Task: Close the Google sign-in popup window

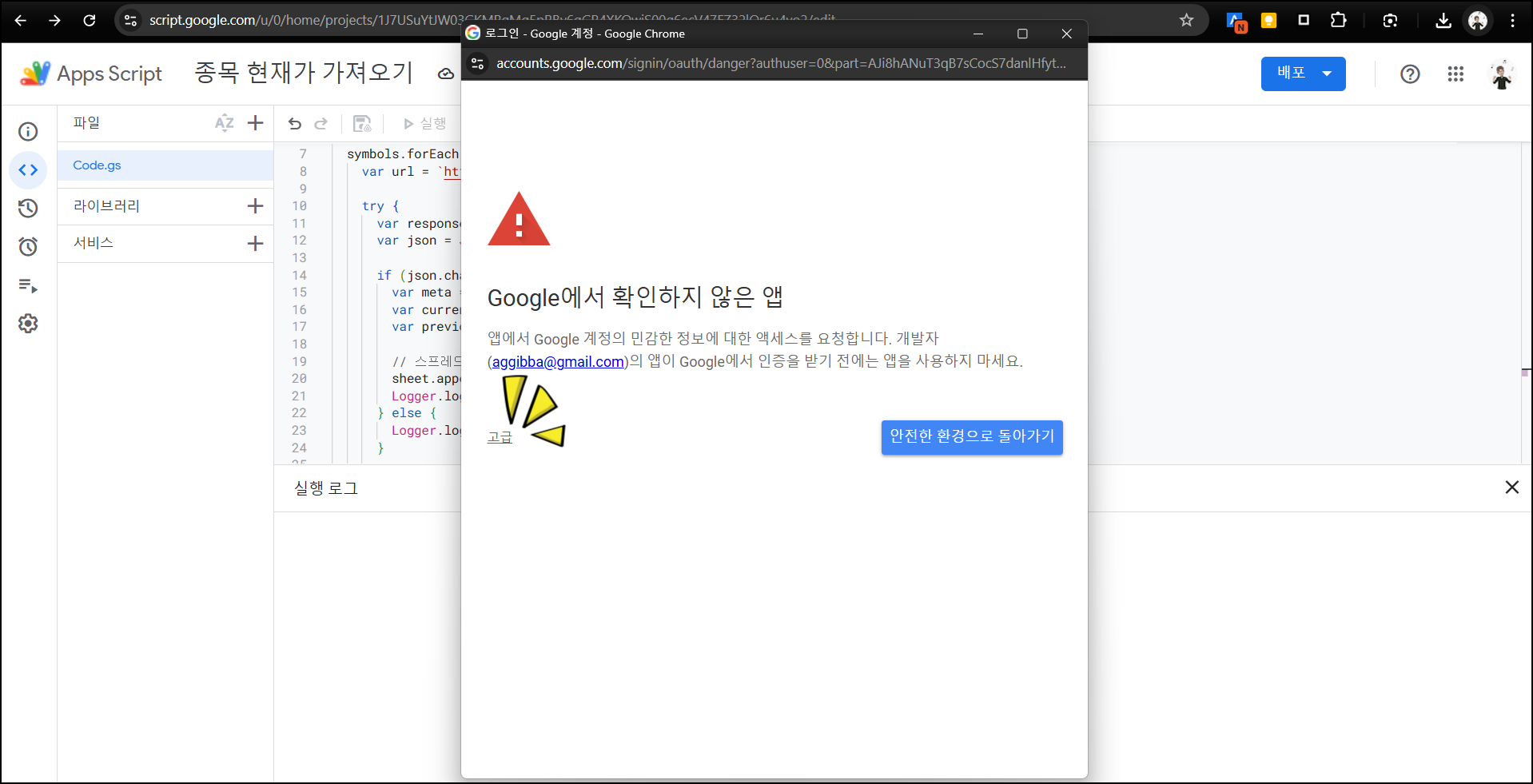Action: click(x=1066, y=34)
